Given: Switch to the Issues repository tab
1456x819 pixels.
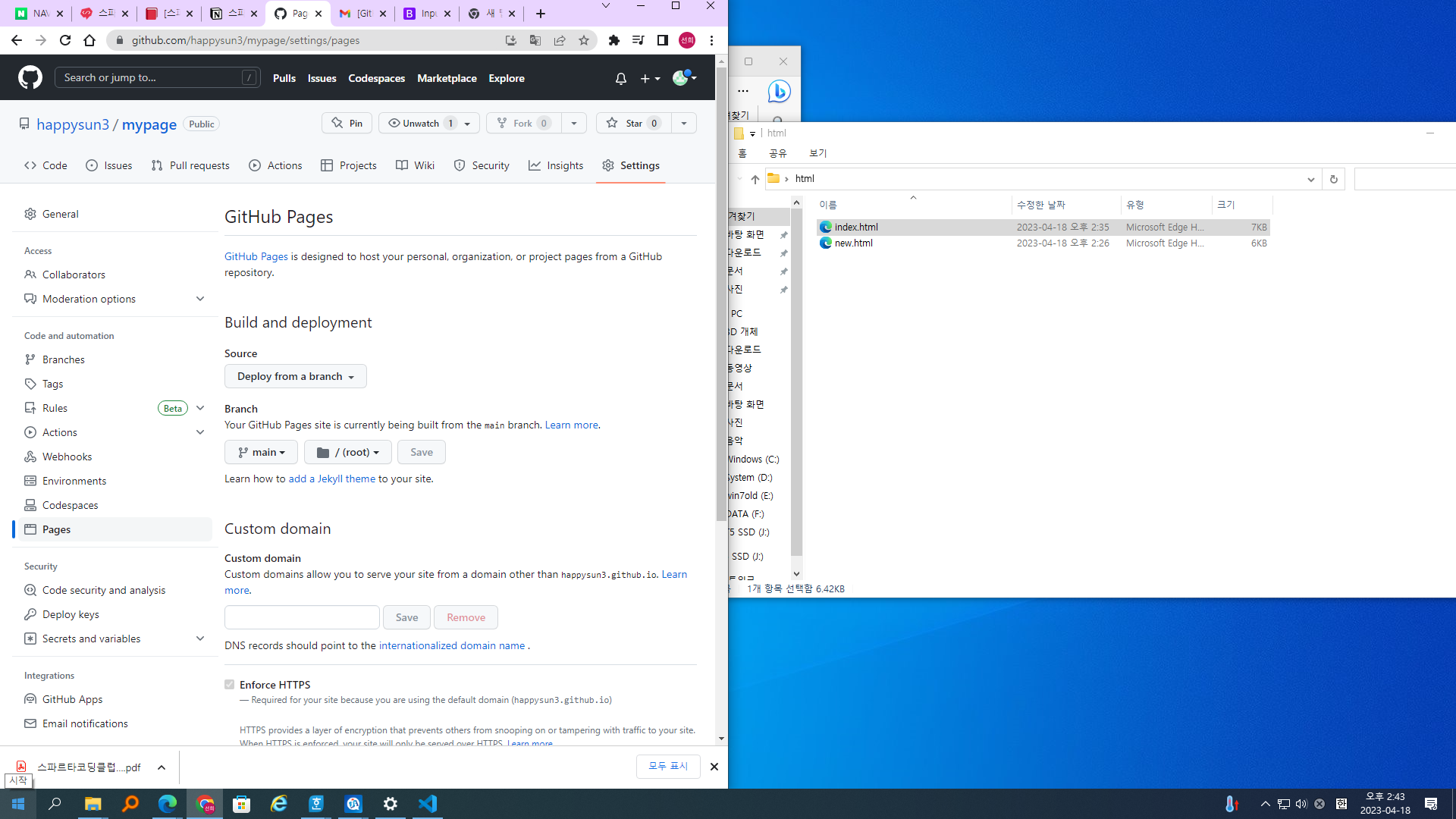Looking at the screenshot, I should (108, 165).
